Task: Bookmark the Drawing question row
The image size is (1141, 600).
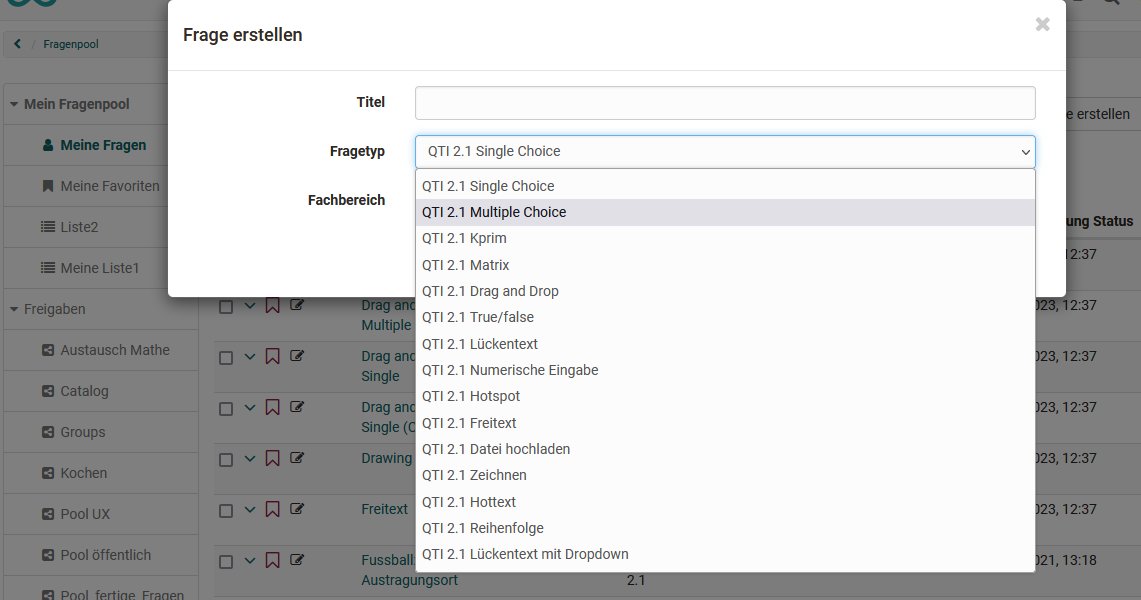Action: pyautogui.click(x=272, y=459)
